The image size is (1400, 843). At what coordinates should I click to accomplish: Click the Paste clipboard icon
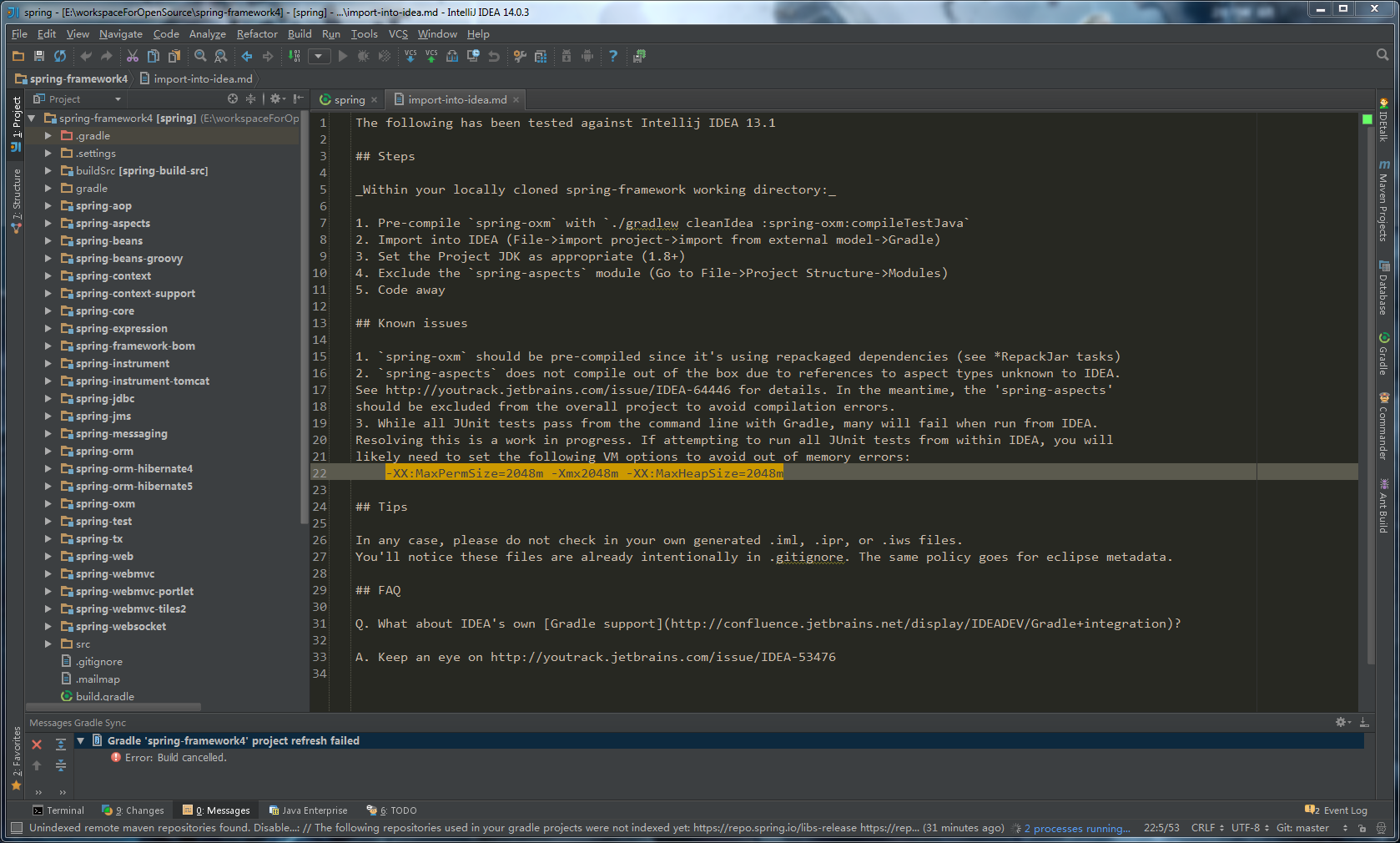click(x=174, y=56)
